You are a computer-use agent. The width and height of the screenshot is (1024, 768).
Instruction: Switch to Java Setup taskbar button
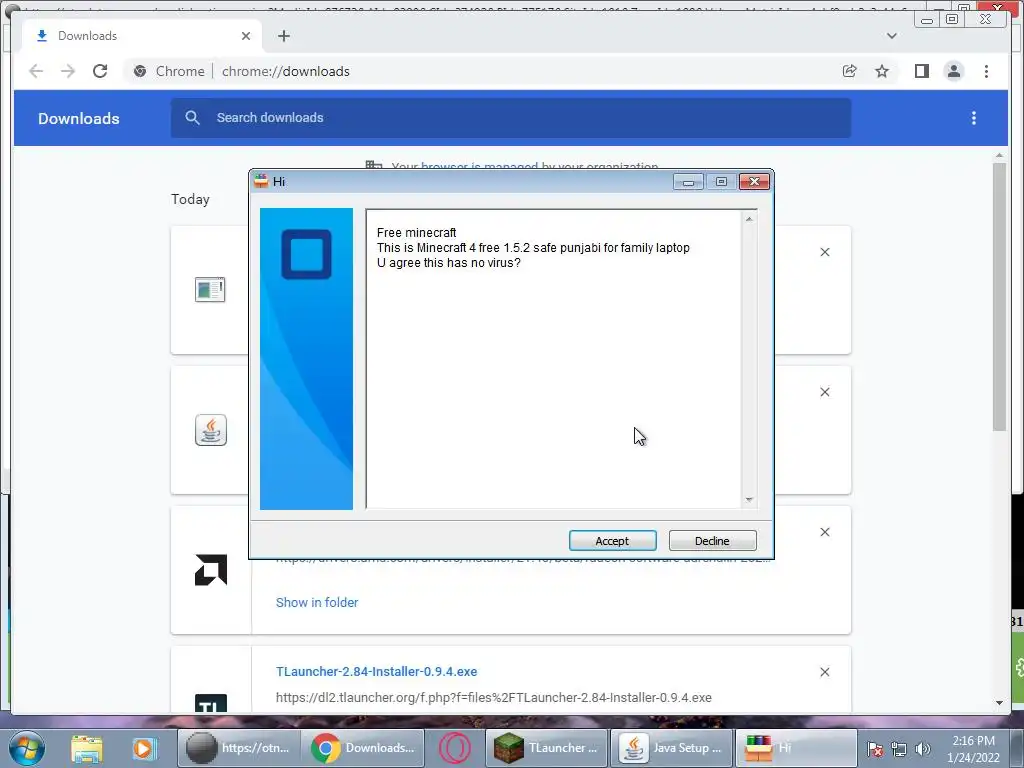point(671,748)
